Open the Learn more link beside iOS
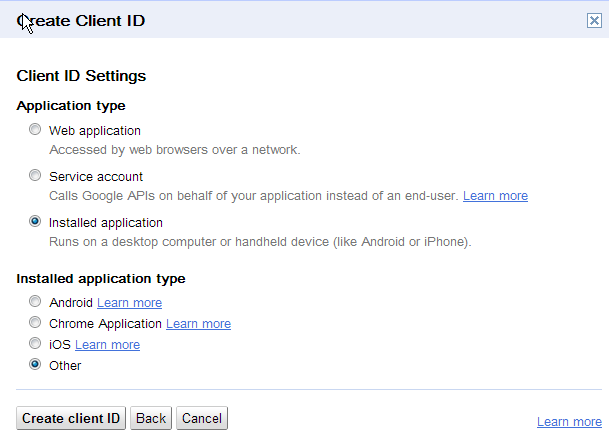This screenshot has height=437, width=609. [107, 345]
